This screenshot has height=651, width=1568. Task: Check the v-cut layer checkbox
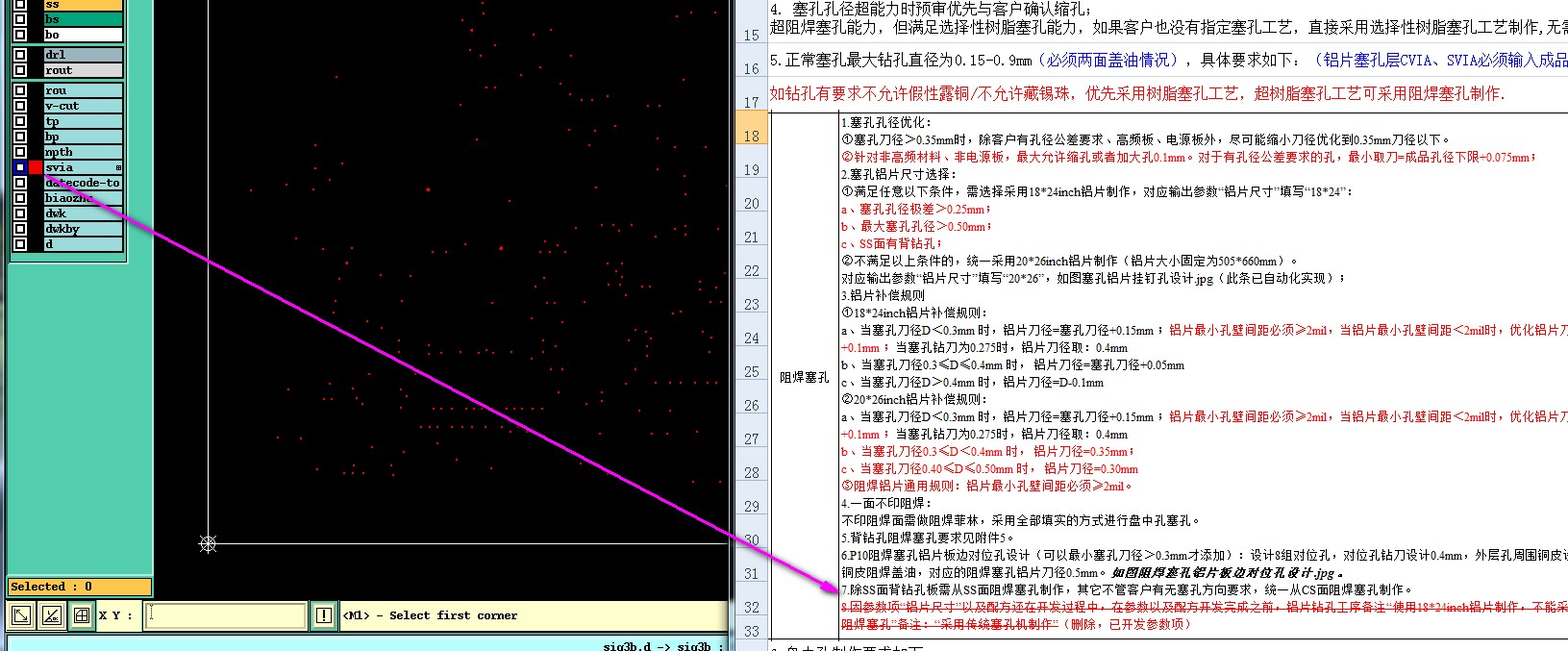(x=20, y=106)
